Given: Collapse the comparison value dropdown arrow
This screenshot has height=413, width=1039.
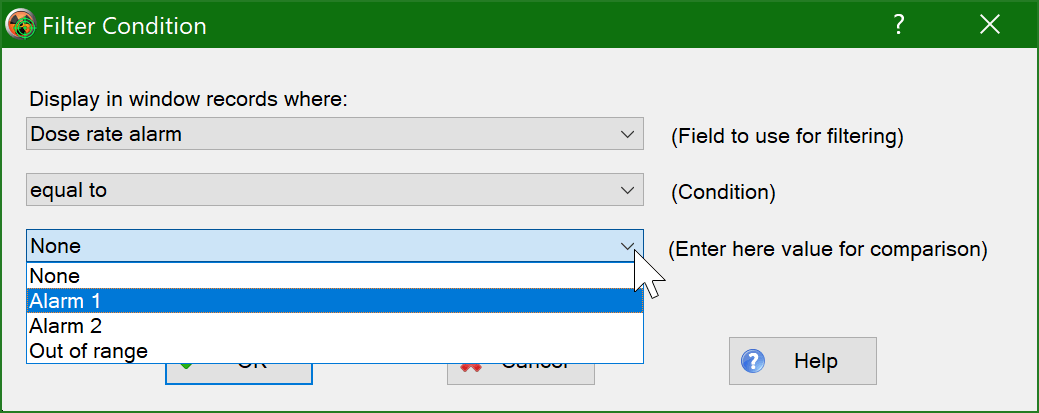Looking at the screenshot, I should pos(627,247).
